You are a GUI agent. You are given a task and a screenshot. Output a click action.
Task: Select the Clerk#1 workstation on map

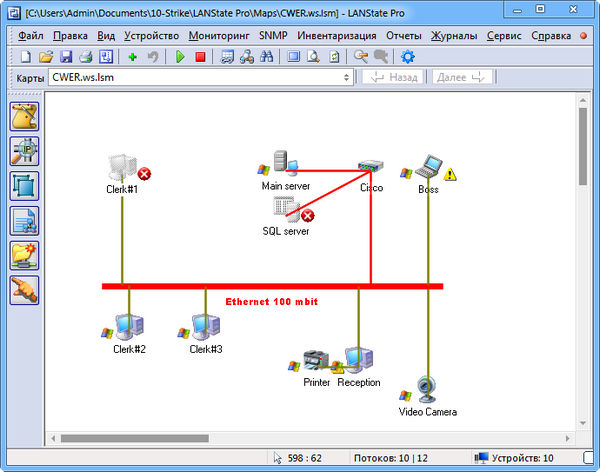pos(122,168)
